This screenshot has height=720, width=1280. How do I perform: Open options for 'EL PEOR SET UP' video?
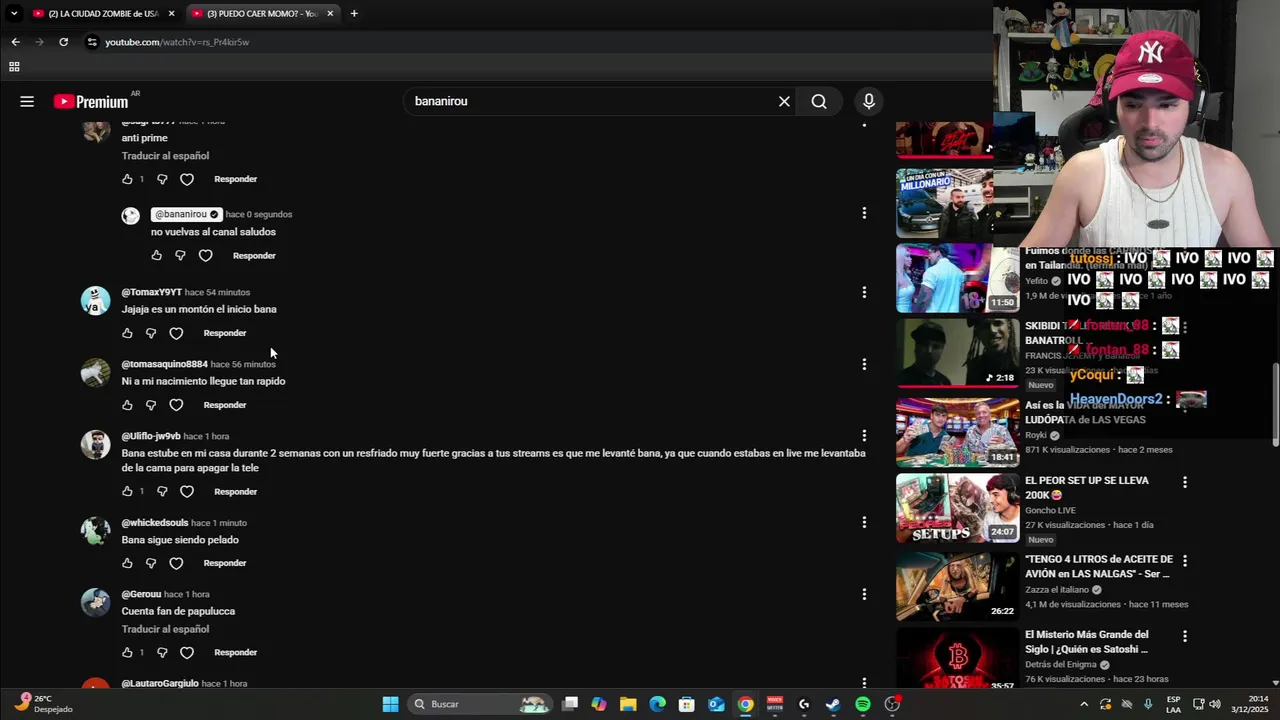coord(1185,482)
